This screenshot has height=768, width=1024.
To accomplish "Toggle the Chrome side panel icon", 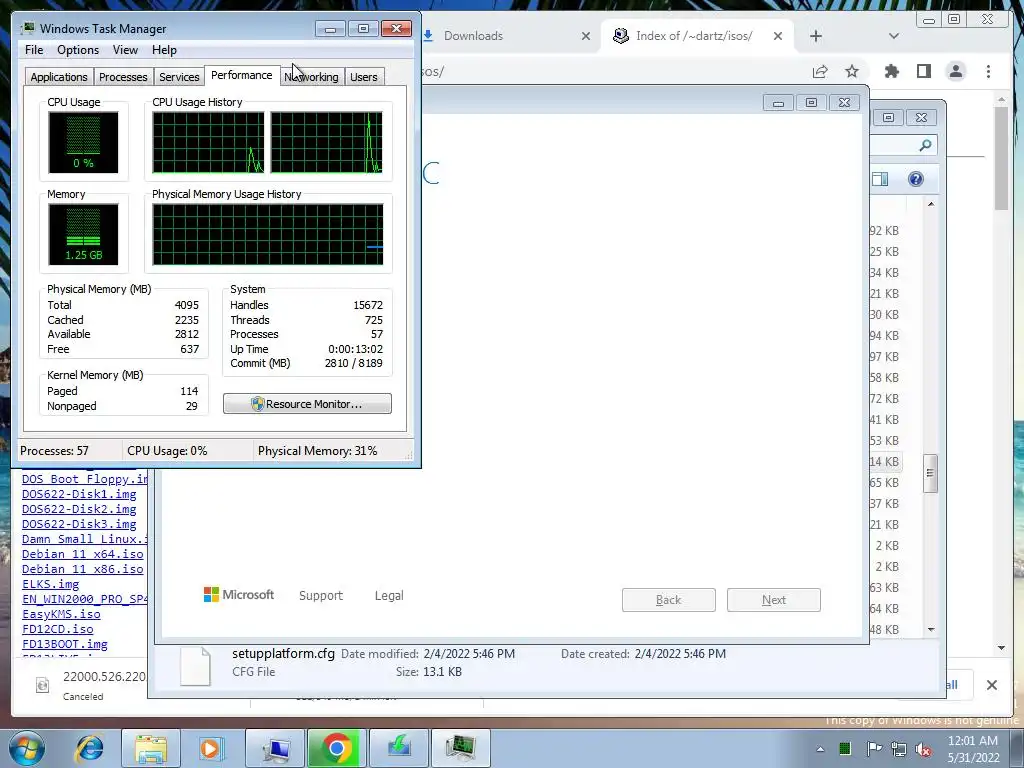I will click(x=923, y=71).
